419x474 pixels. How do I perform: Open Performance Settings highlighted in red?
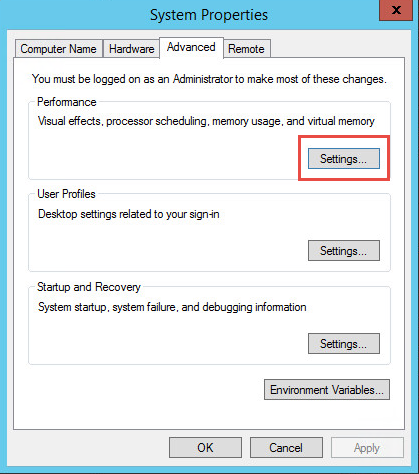coord(344,159)
